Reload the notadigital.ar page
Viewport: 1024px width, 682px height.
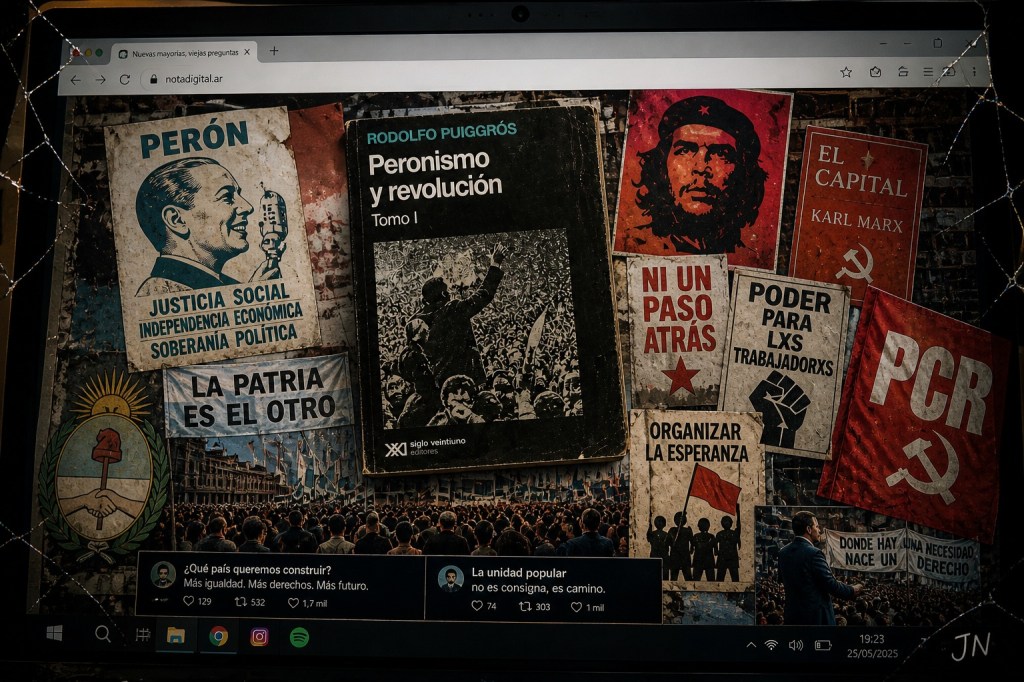pyautogui.click(x=125, y=80)
